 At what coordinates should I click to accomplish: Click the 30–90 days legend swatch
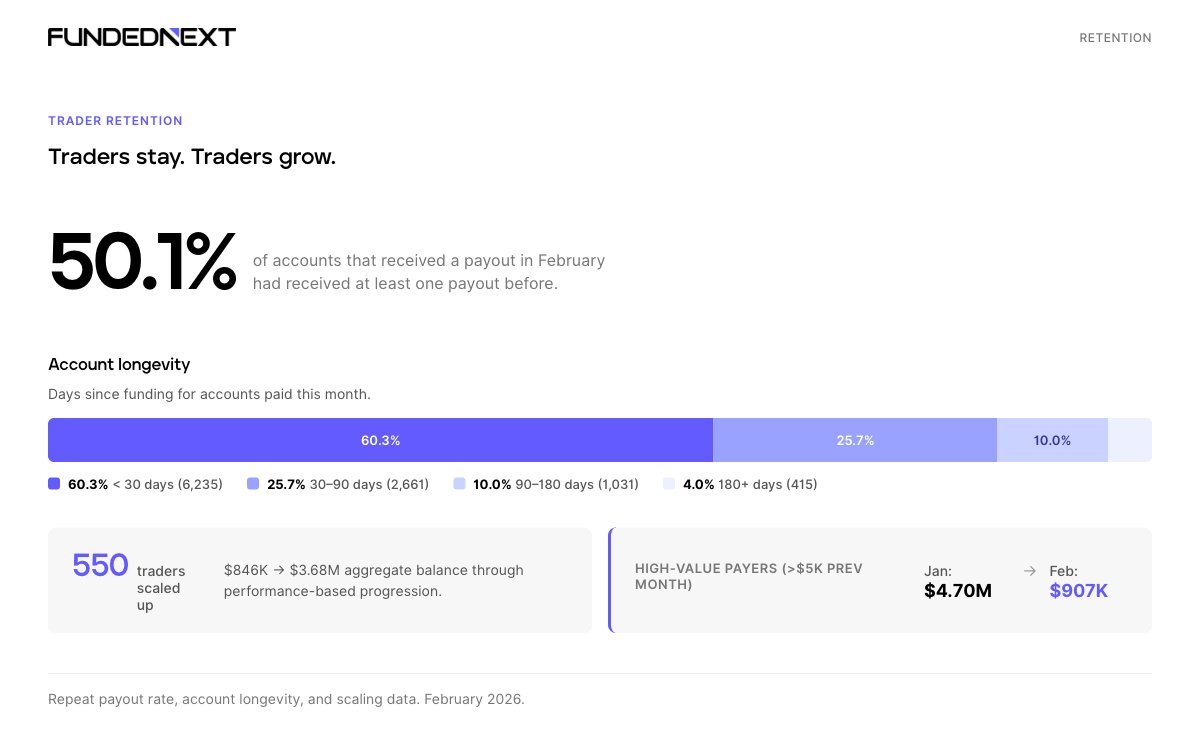[253, 484]
